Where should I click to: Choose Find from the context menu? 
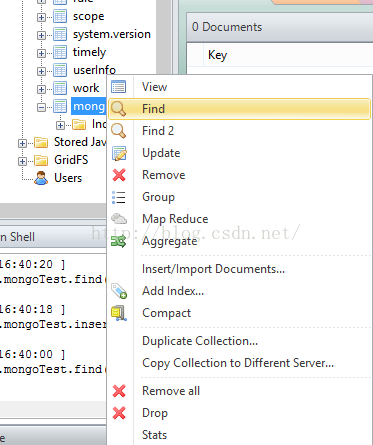pos(240,109)
